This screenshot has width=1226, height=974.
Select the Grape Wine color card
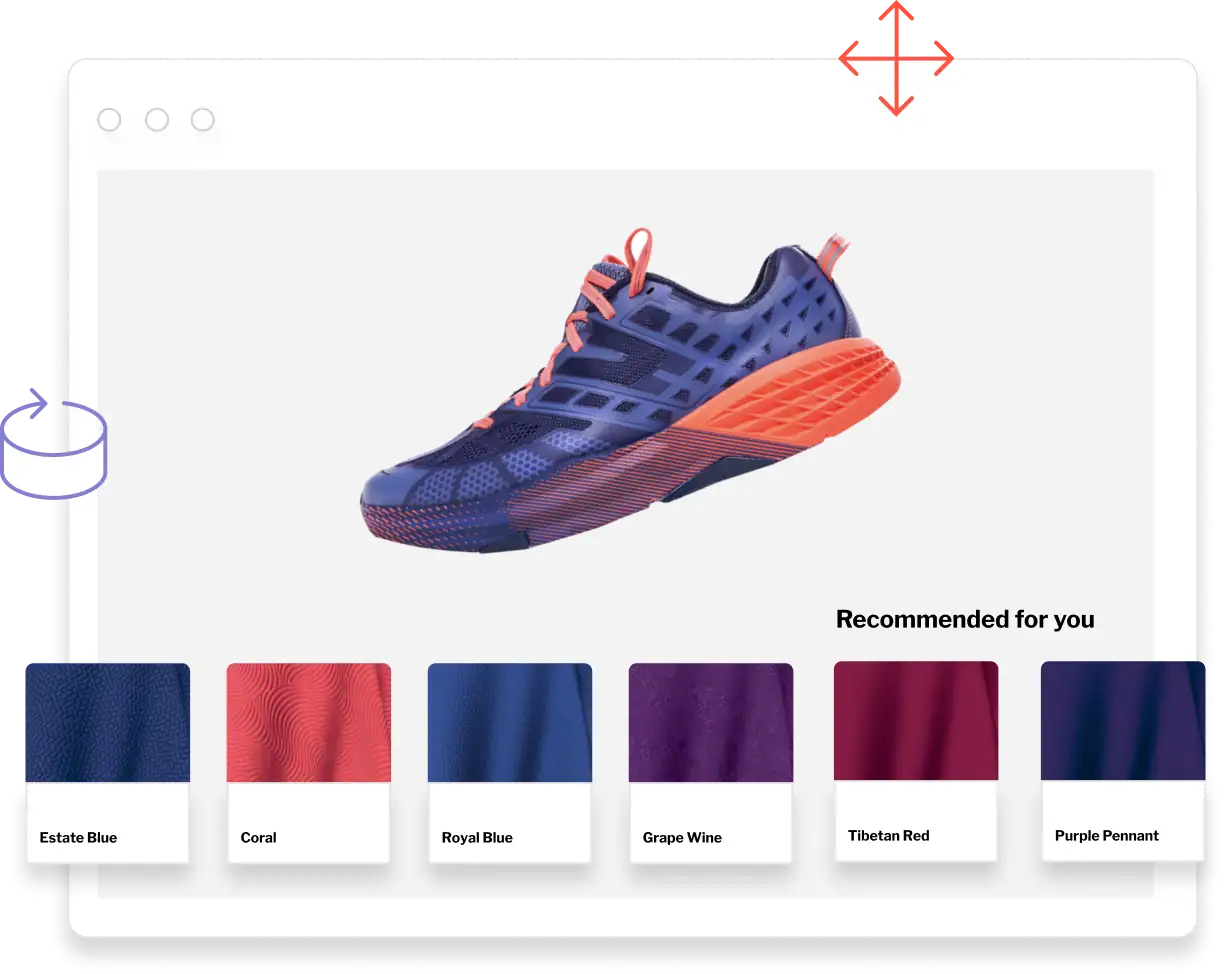click(710, 762)
